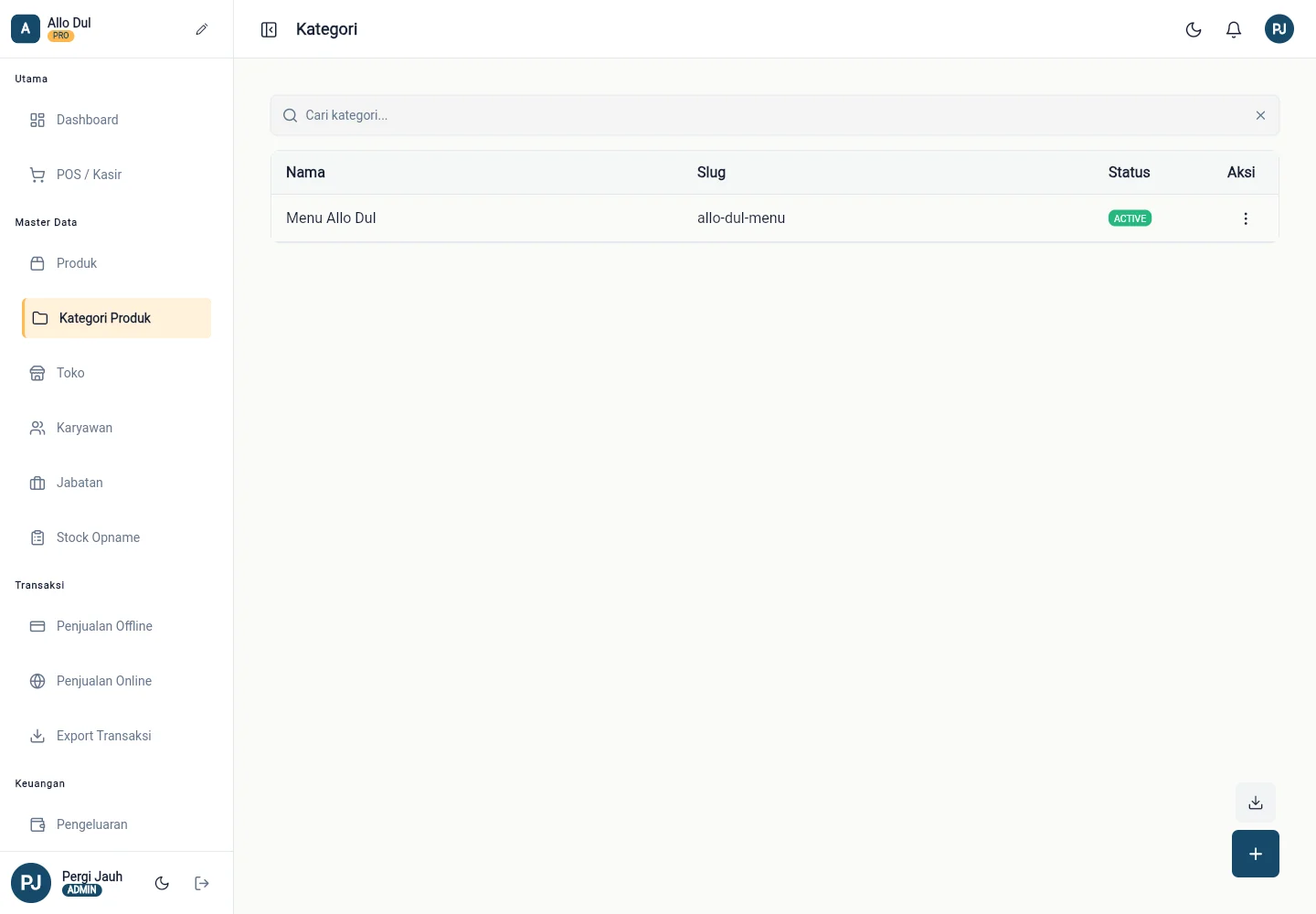The height and width of the screenshot is (914, 1316).
Task: Focus the Cari kategori search field
Action: pyautogui.click(x=775, y=115)
